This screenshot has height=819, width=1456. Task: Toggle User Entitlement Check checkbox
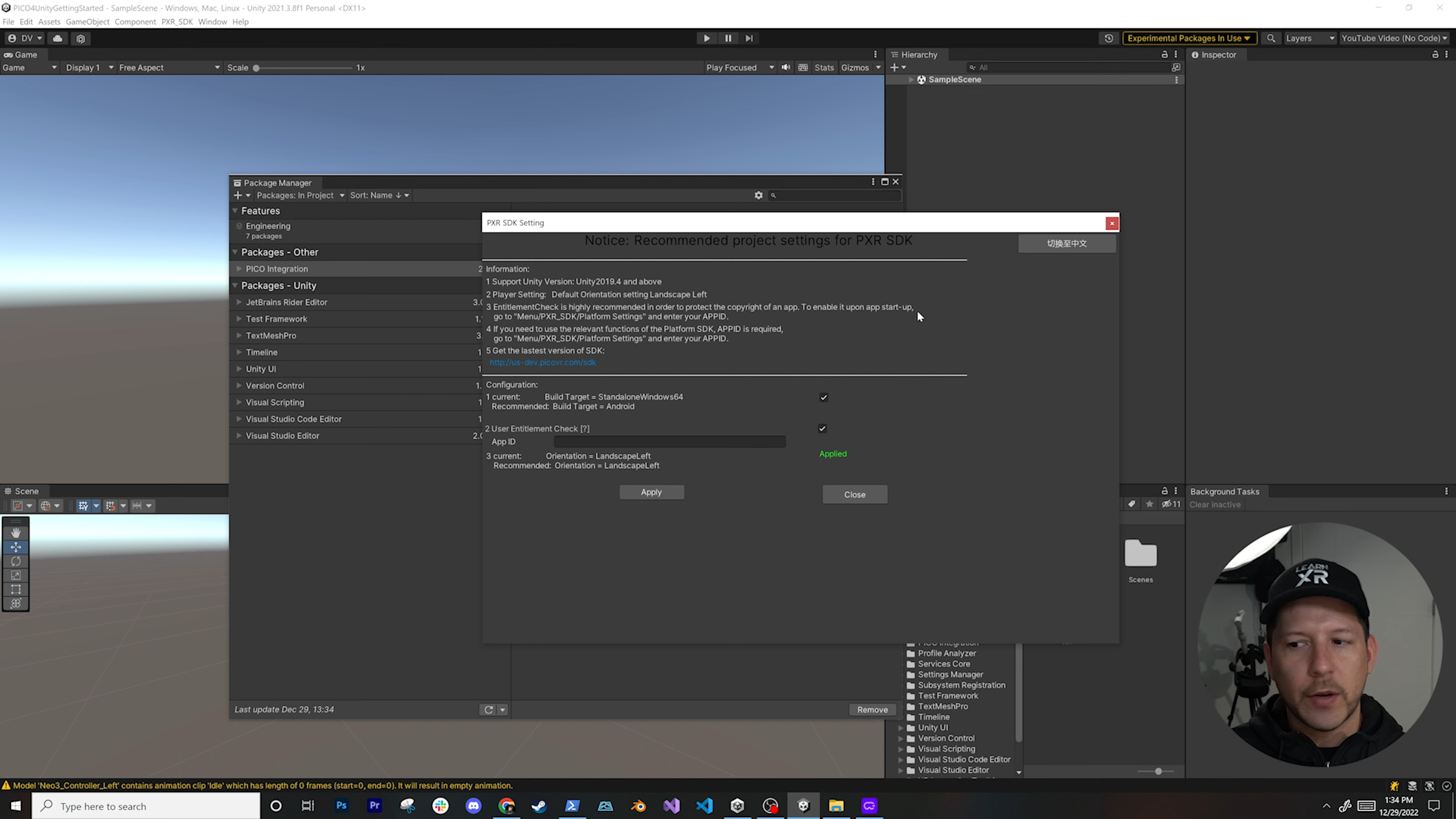coord(822,429)
